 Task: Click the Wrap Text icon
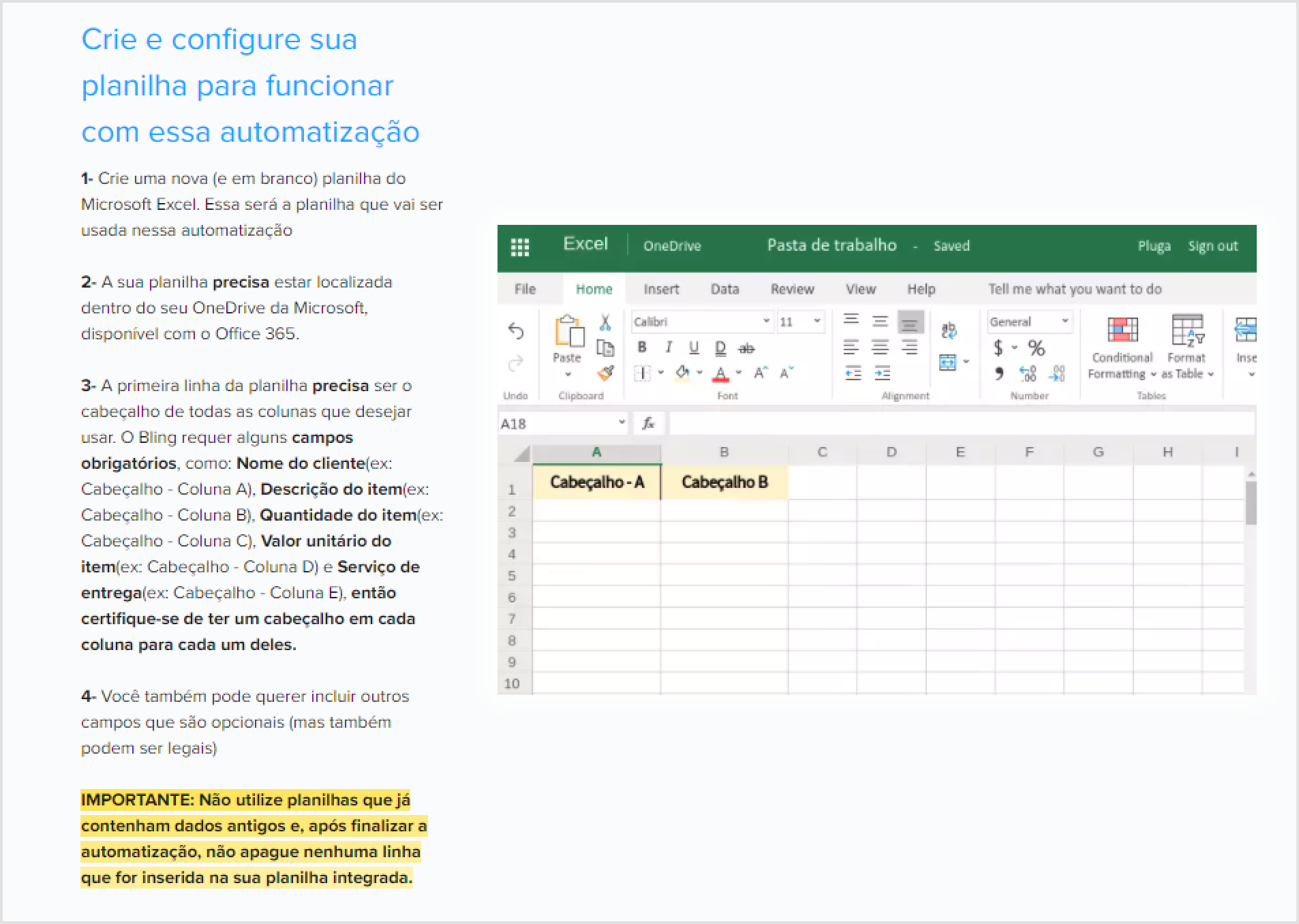(x=949, y=330)
